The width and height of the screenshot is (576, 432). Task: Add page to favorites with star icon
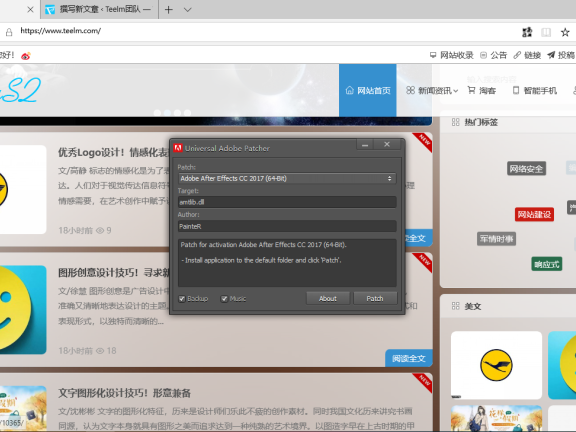click(565, 32)
